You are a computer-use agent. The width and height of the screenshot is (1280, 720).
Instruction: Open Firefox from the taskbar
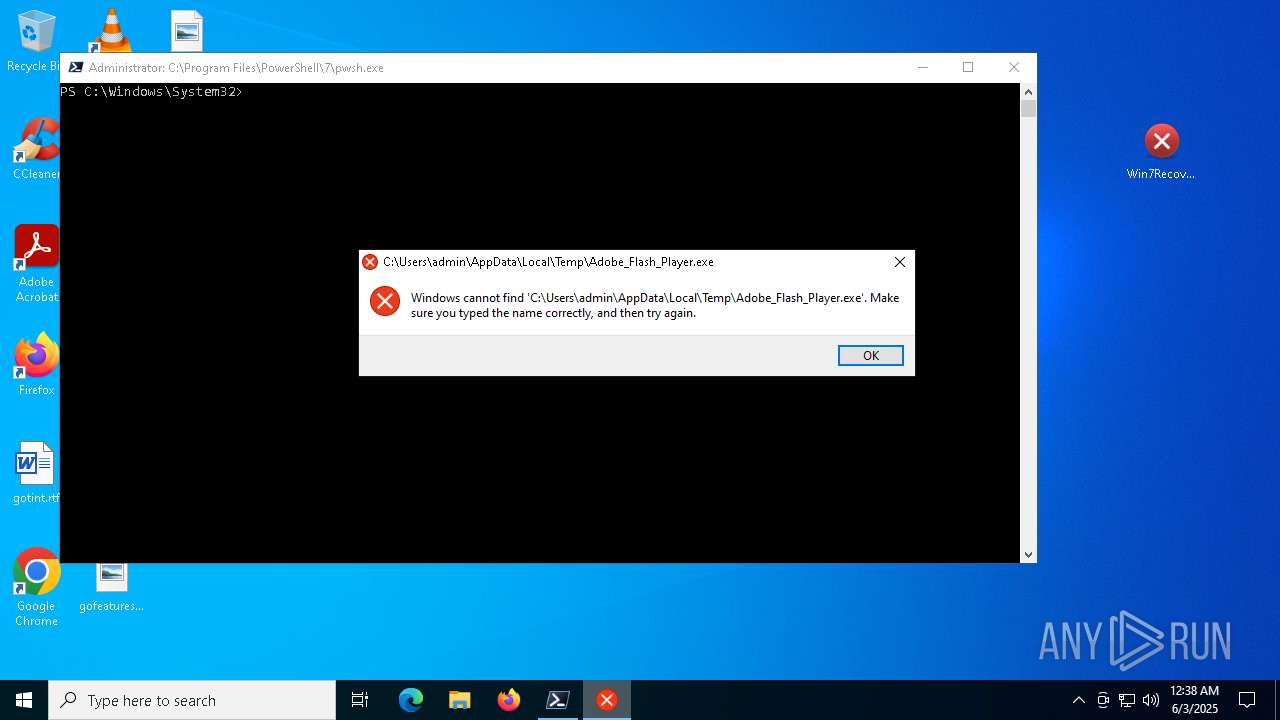[x=508, y=700]
